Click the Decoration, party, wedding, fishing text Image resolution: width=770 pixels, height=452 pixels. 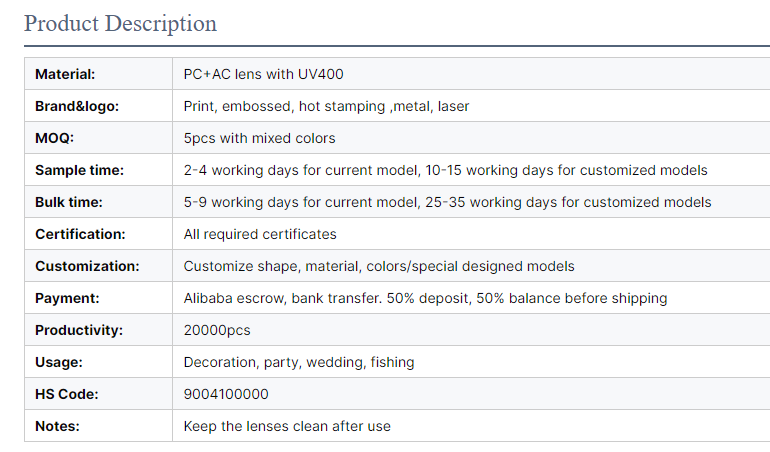[299, 362]
